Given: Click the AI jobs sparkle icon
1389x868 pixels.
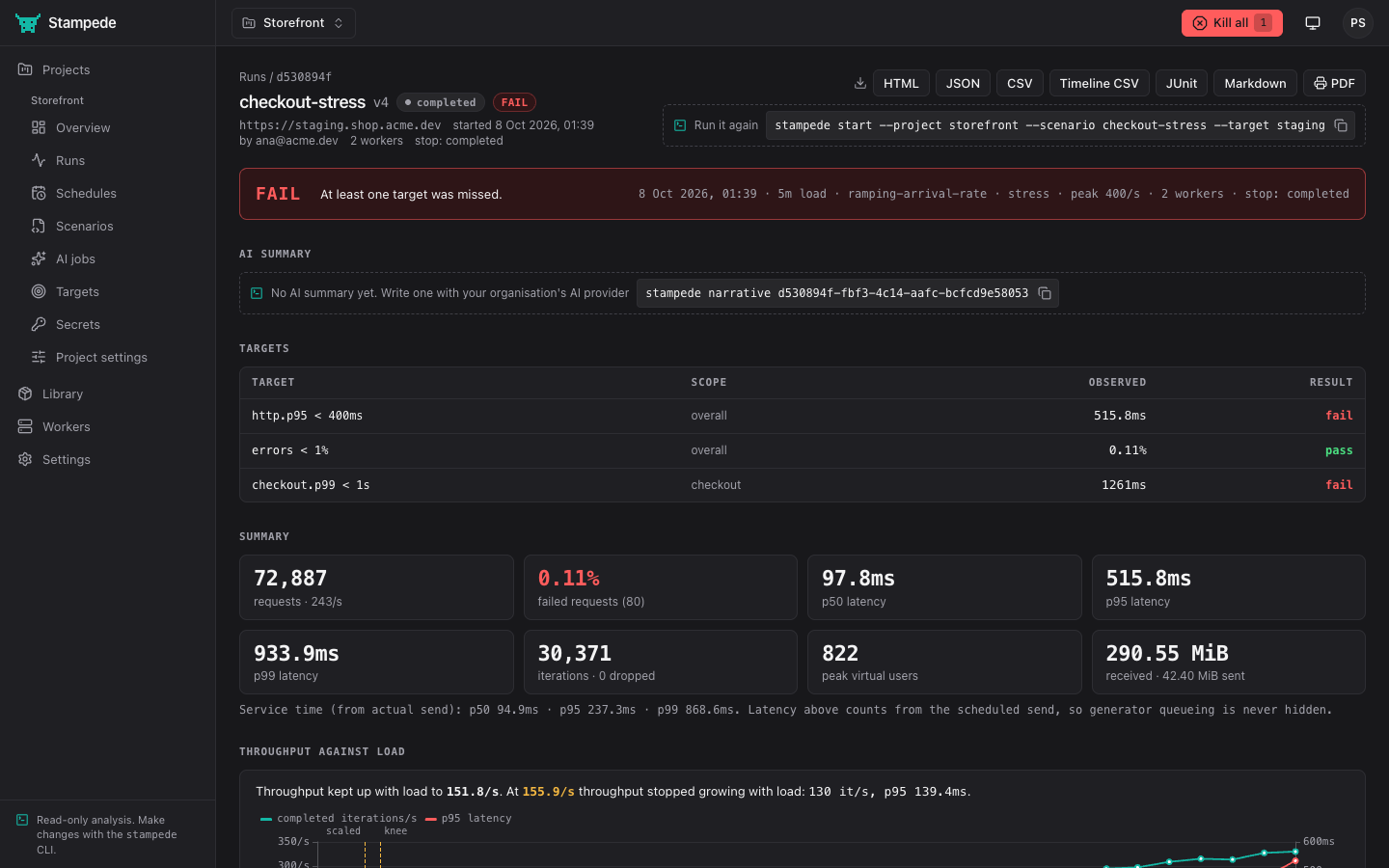Looking at the screenshot, I should coord(39,258).
